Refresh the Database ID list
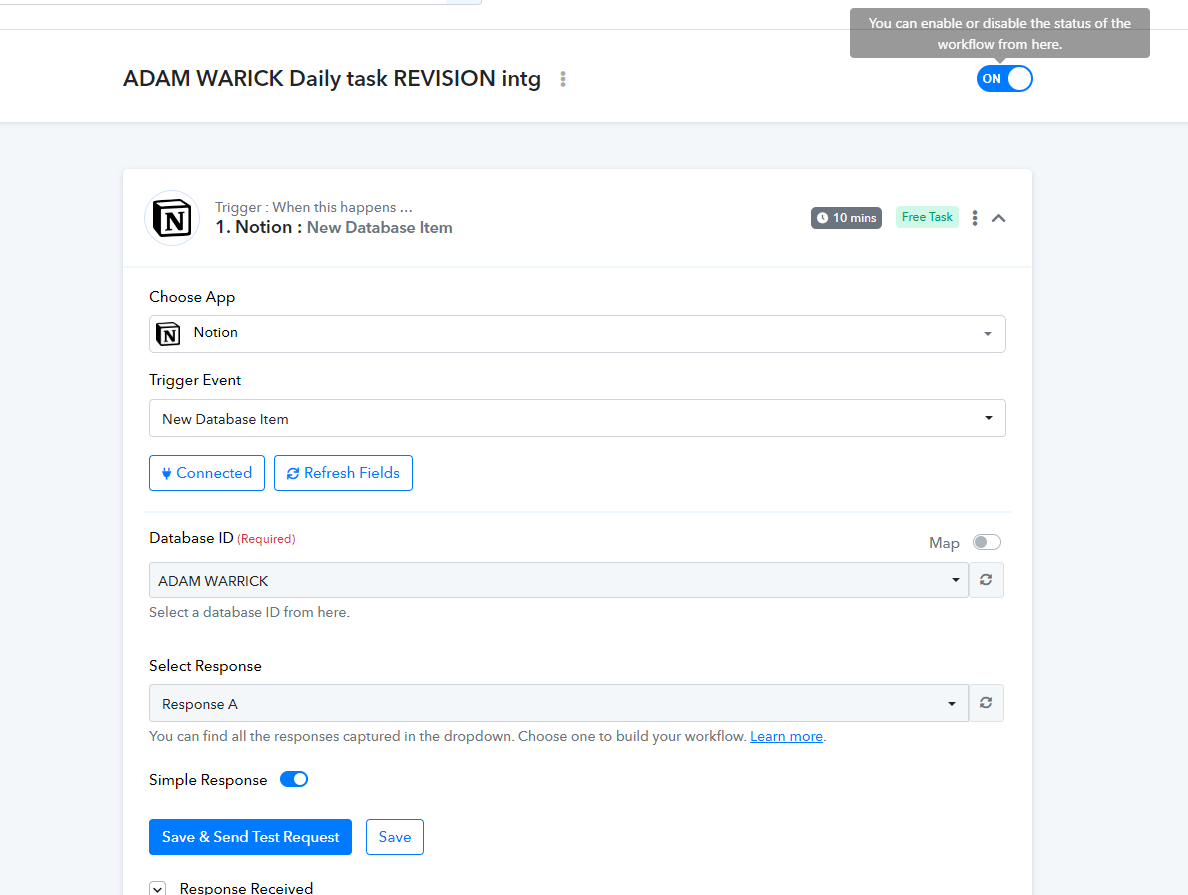The height and width of the screenshot is (895, 1188). pyautogui.click(x=986, y=580)
